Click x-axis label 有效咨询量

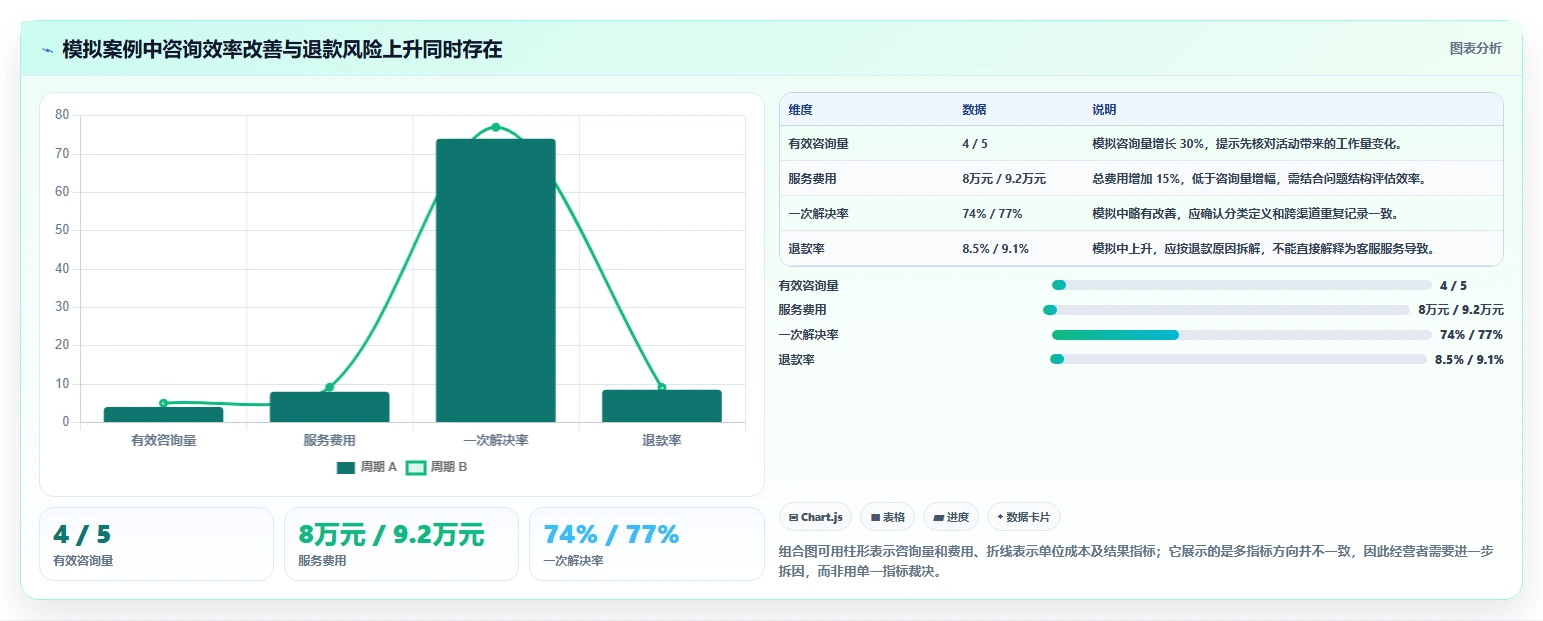pos(164,440)
